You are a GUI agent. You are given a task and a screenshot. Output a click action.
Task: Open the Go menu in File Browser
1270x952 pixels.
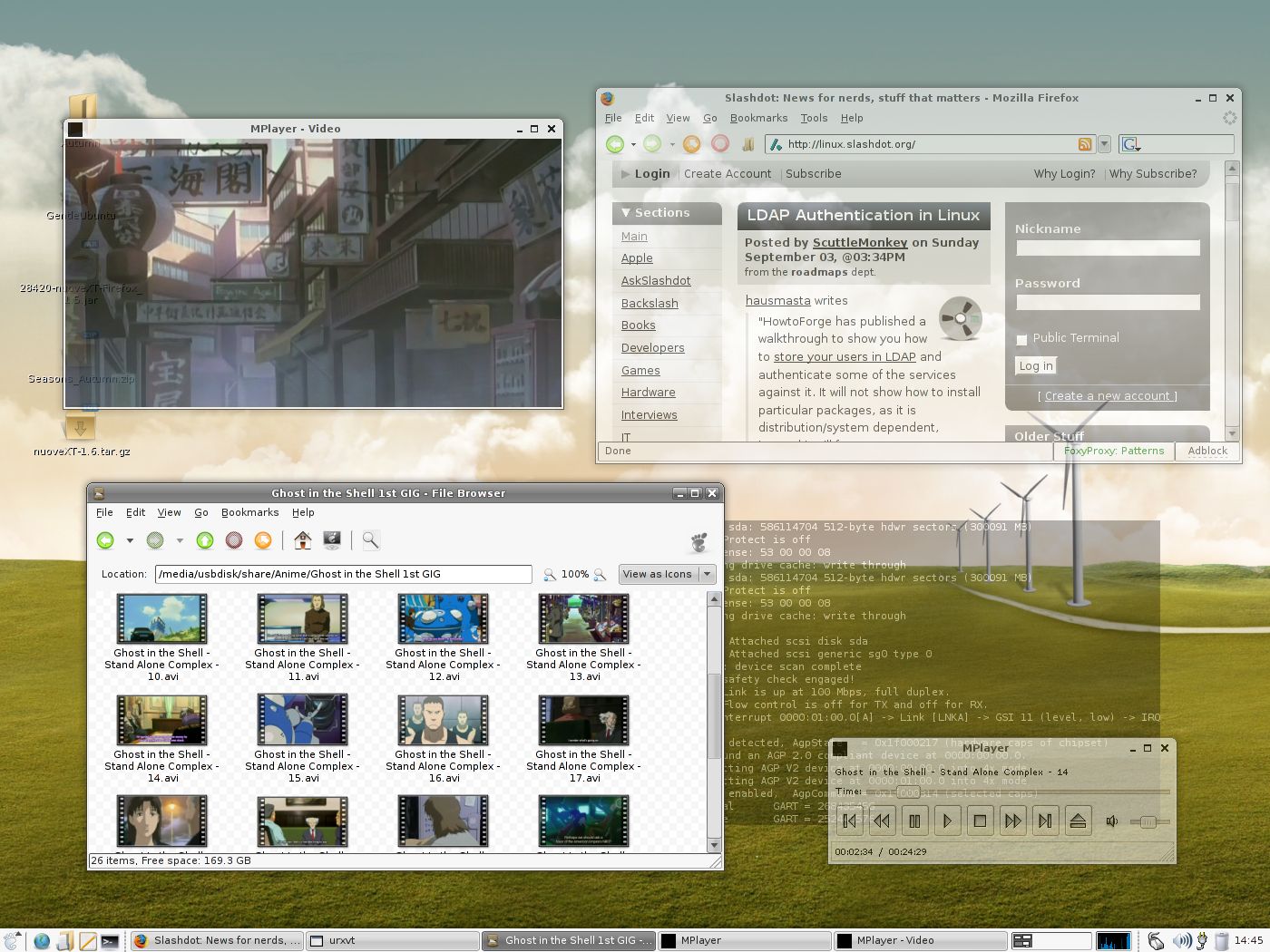tap(201, 512)
